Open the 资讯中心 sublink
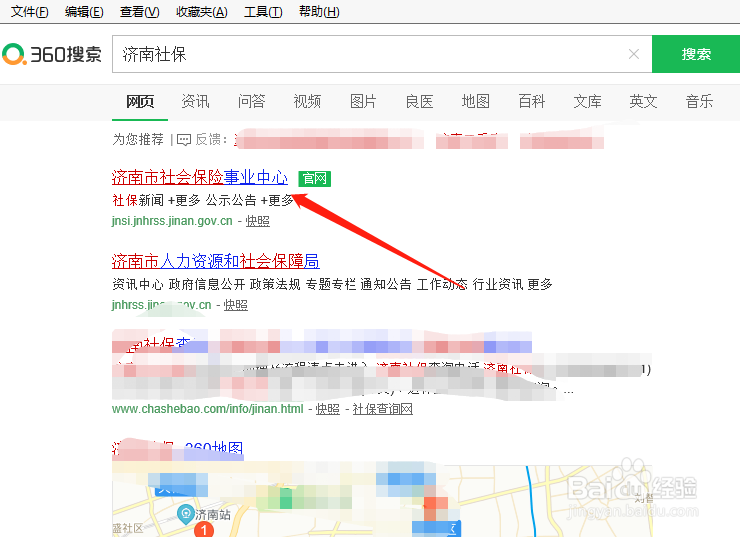Viewport: 740px width, 537px height. pyautogui.click(x=138, y=285)
